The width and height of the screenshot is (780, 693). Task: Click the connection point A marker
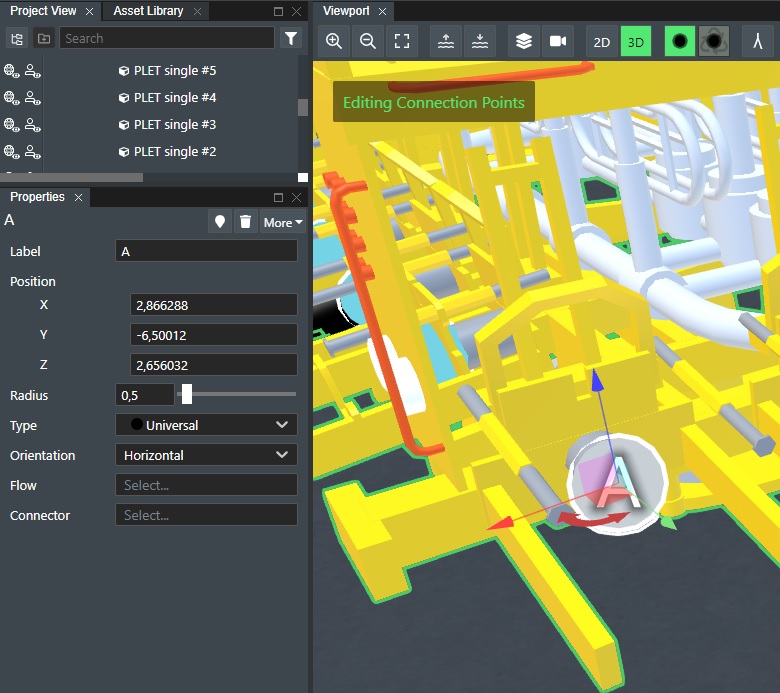tap(618, 484)
